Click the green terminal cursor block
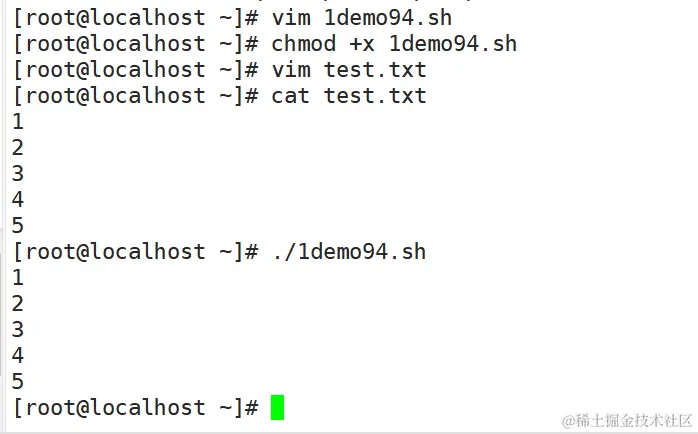The image size is (698, 434). 277,408
